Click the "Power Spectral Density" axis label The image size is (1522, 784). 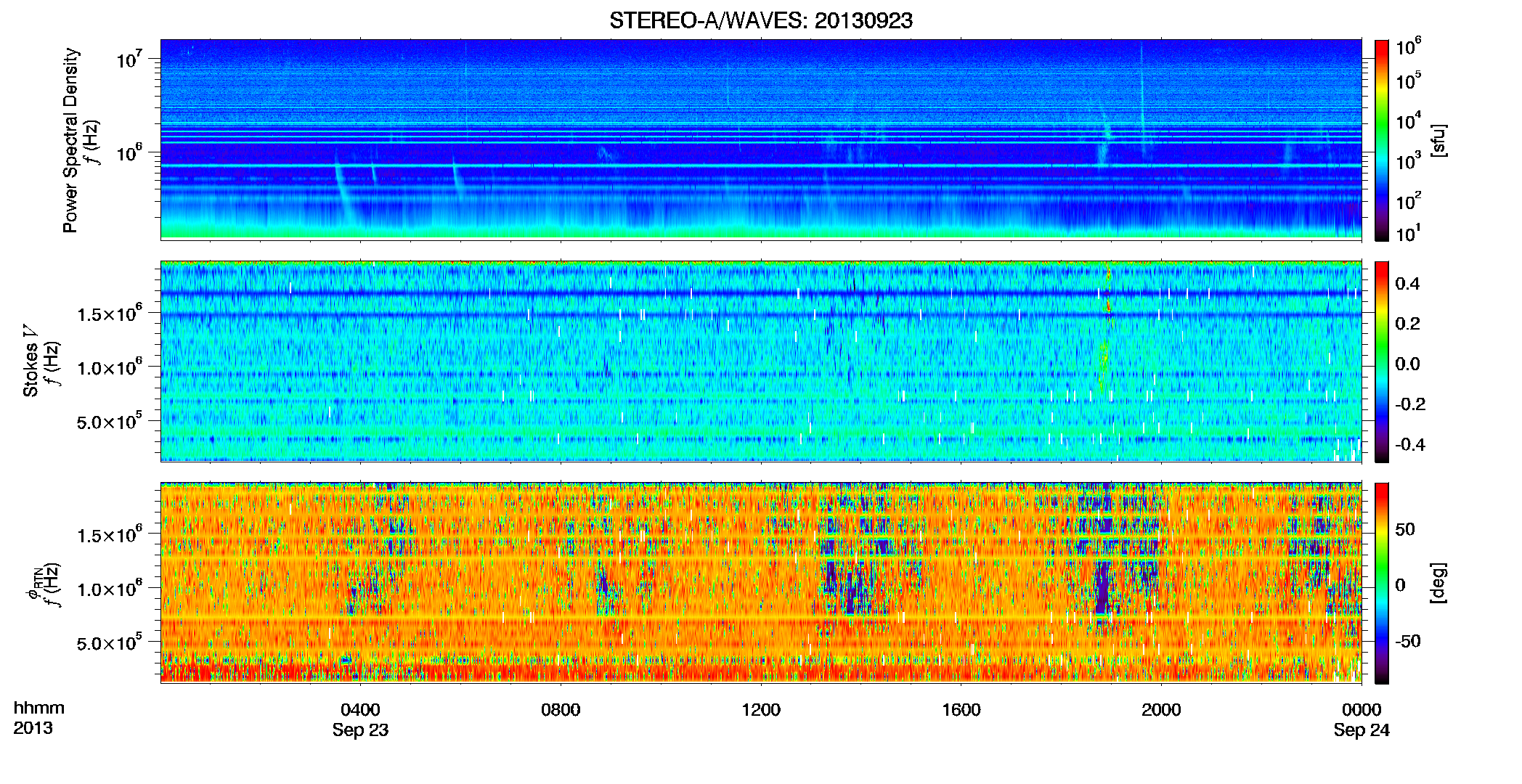pos(70,140)
